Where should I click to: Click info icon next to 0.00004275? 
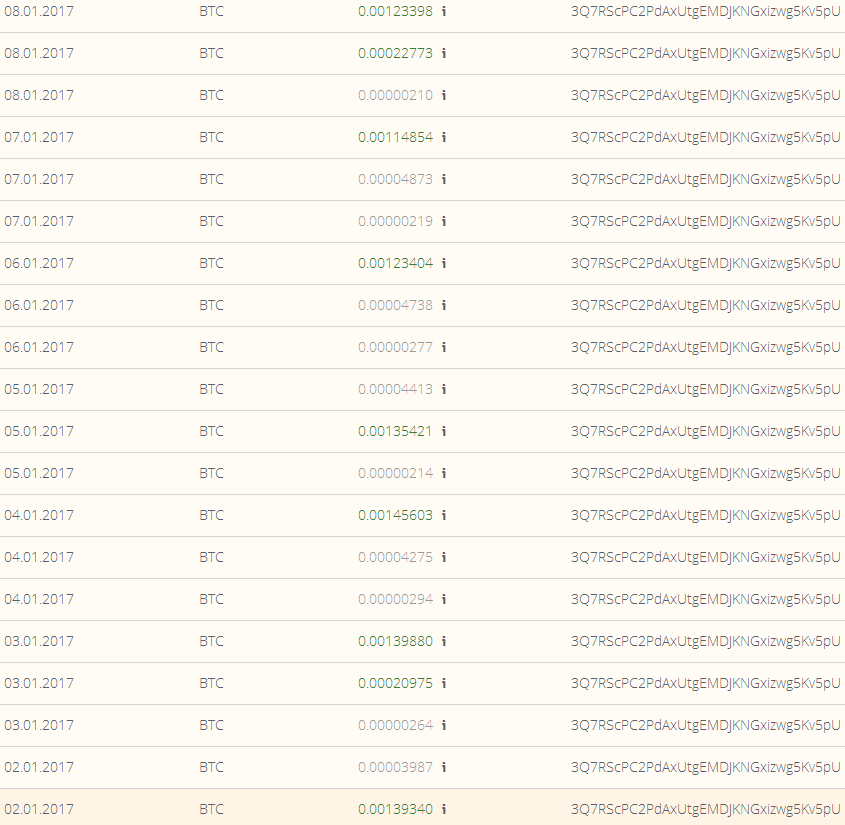[444, 558]
